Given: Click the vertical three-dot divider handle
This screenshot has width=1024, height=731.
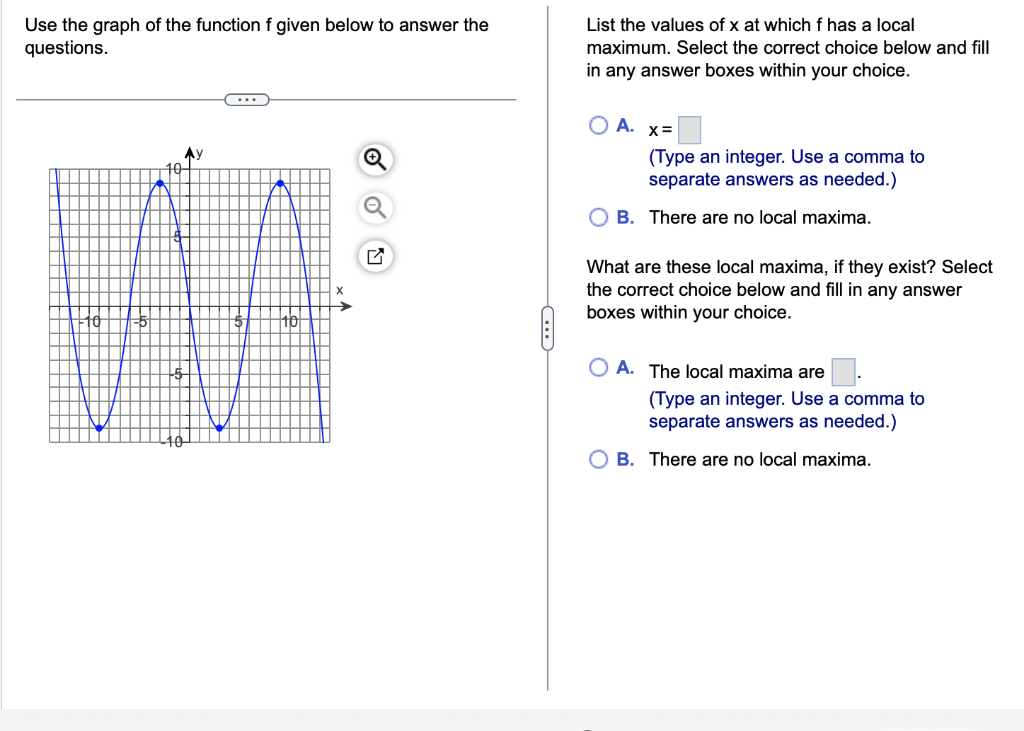Looking at the screenshot, I should [548, 327].
